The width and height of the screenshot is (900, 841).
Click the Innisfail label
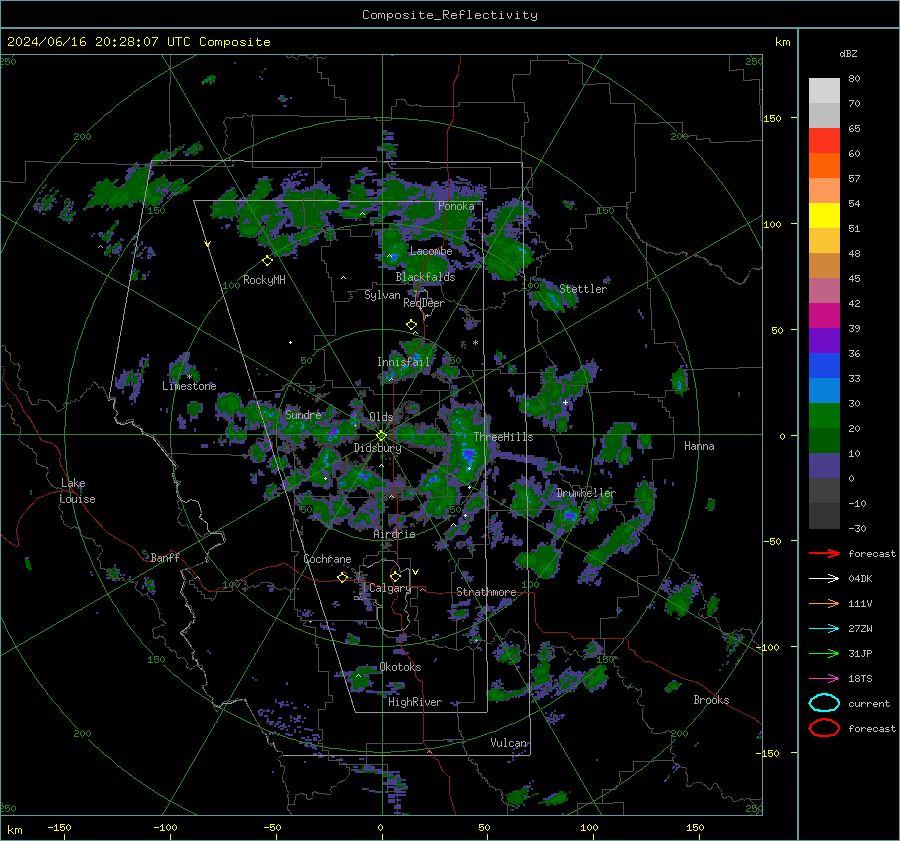403,362
